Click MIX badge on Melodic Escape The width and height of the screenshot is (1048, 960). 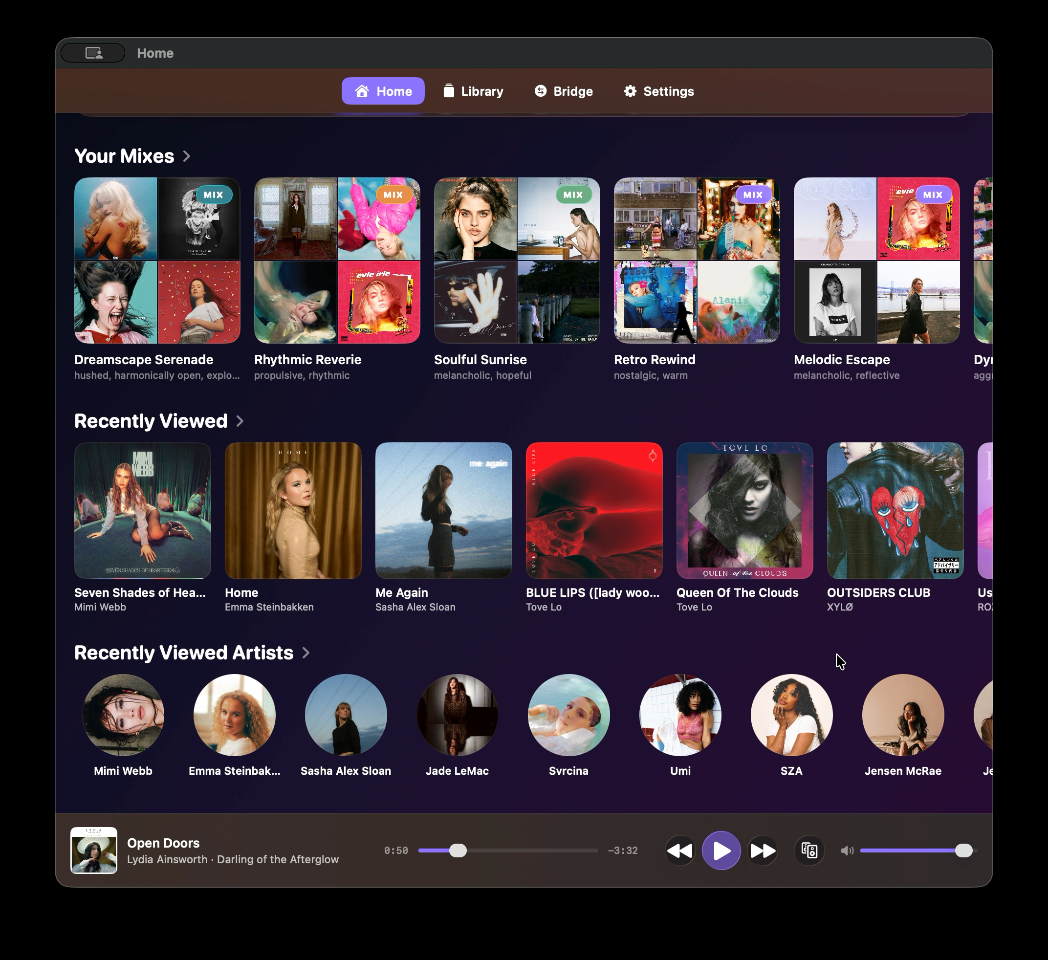[933, 195]
